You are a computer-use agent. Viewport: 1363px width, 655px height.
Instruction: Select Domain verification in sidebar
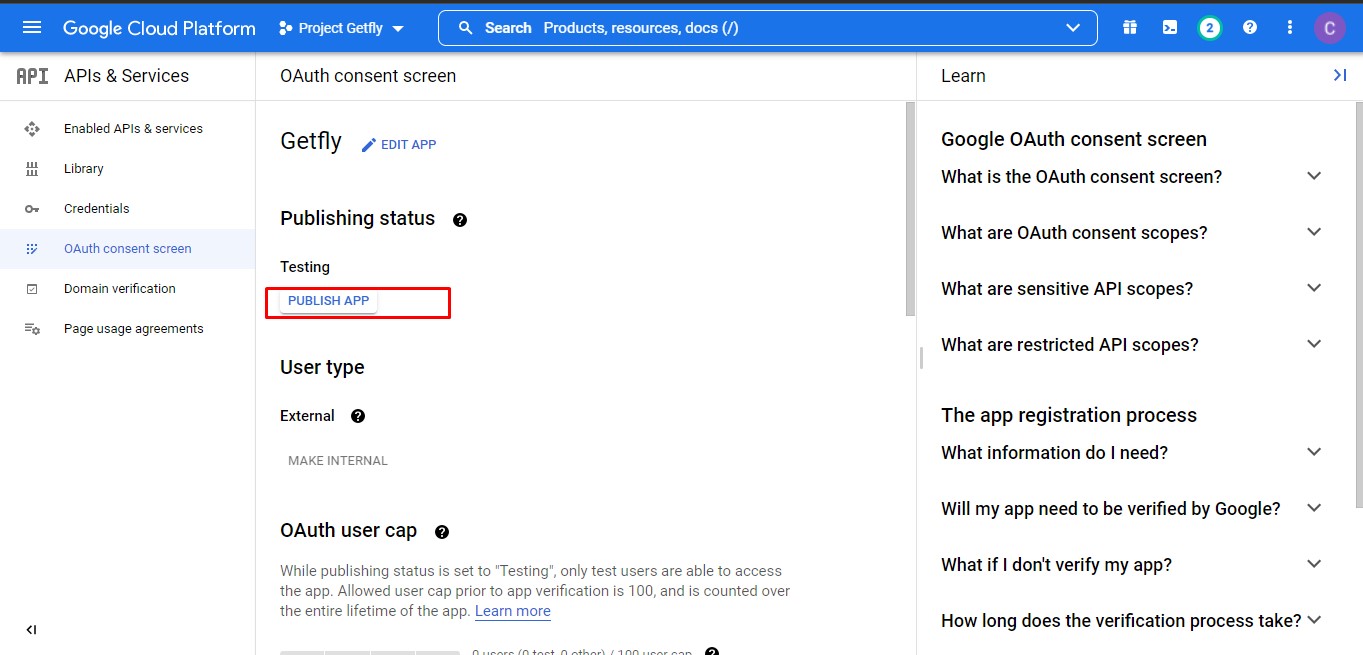click(119, 289)
